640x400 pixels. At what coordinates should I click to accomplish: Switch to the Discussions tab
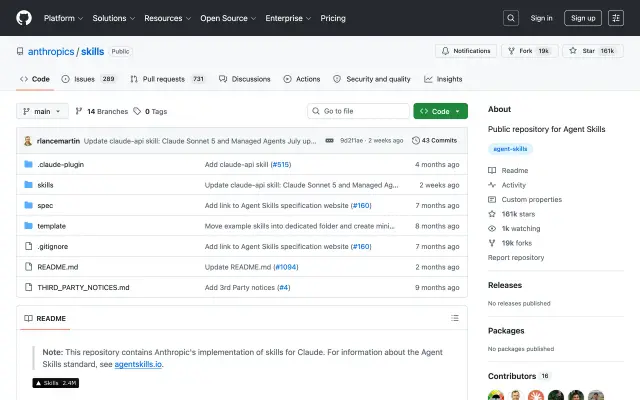click(244, 79)
